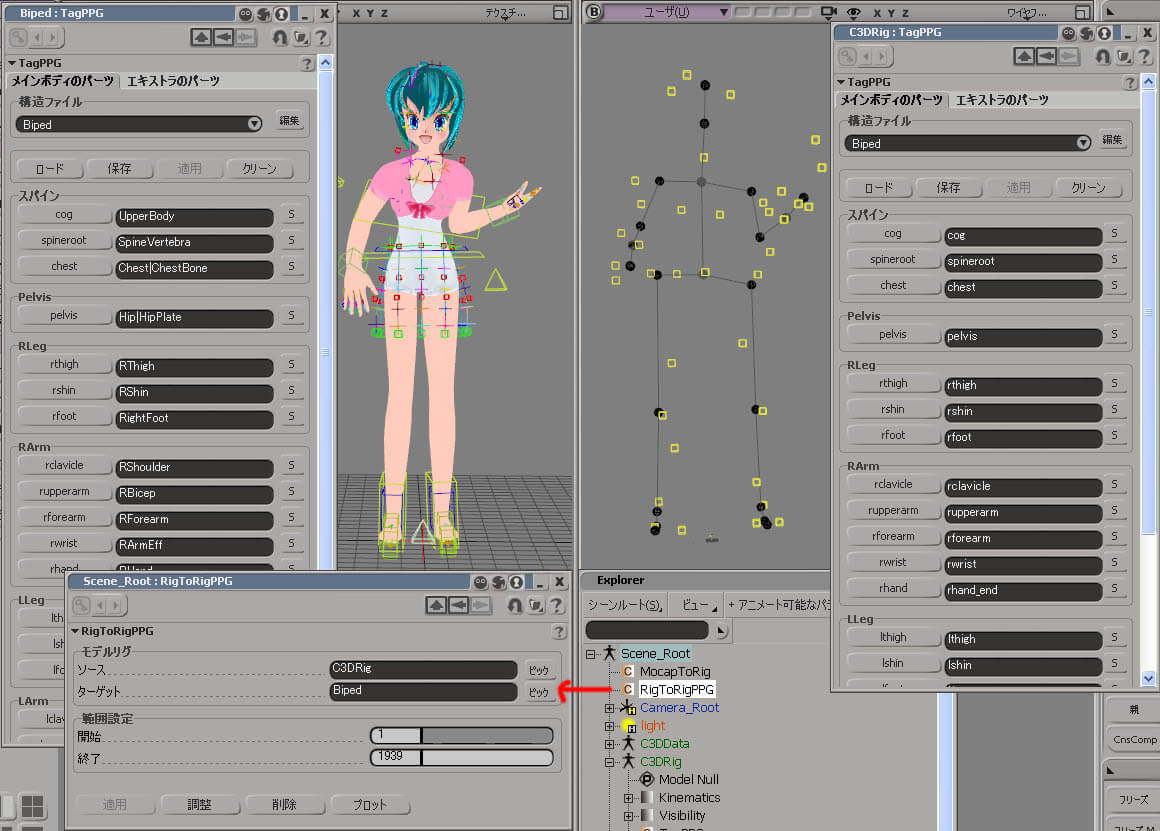Viewport: 1160px width, 831px height.
Task: Click the プロット button in RigToRigPPG
Action: click(369, 804)
